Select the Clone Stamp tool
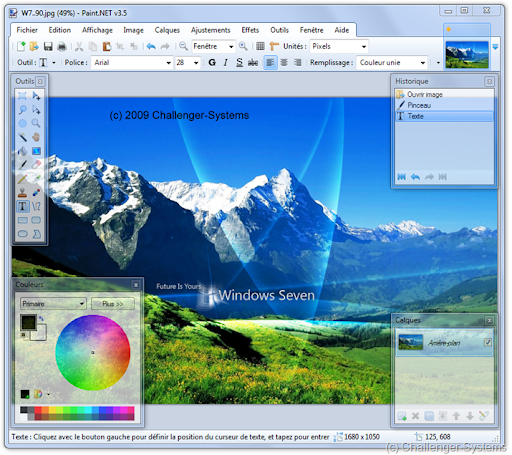The width and height of the screenshot is (512, 455). (x=22, y=192)
